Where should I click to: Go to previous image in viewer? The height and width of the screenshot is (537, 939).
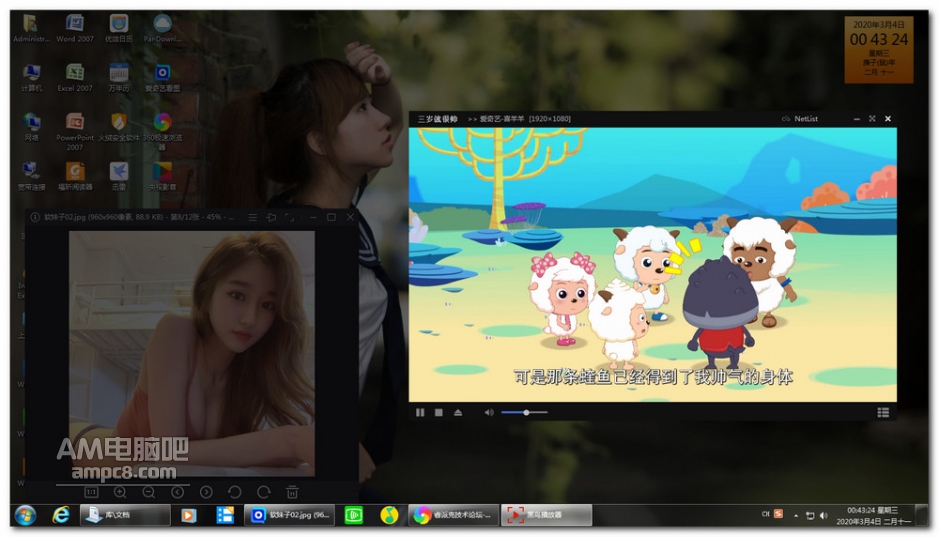click(177, 492)
